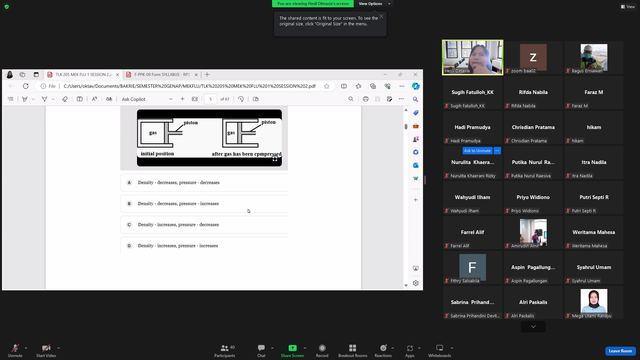Open Edge sidebar settings gear
Viewport: 640px width, 360px height.
416,283
